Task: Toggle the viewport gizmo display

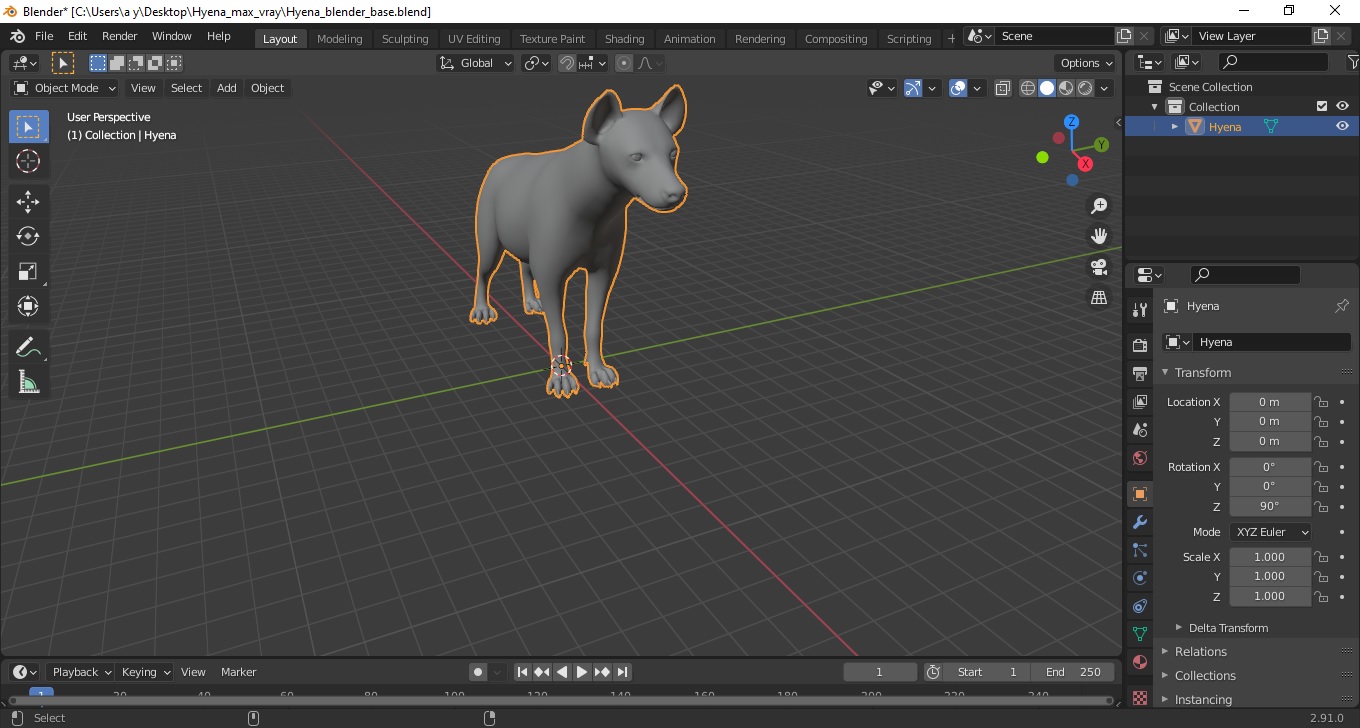Action: point(913,88)
